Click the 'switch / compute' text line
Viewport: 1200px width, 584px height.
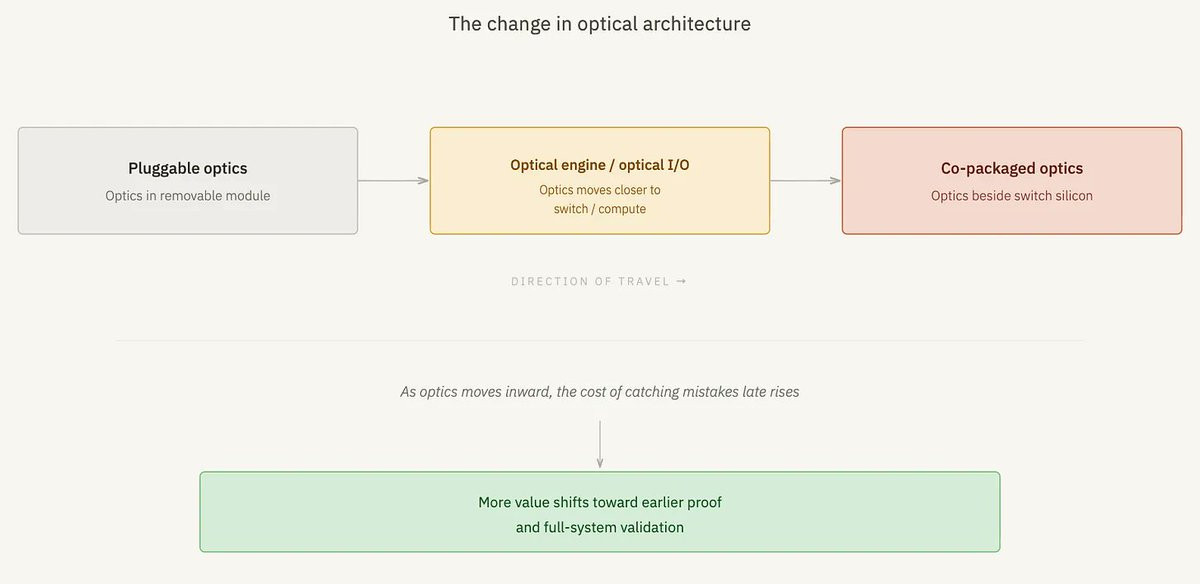coord(600,209)
